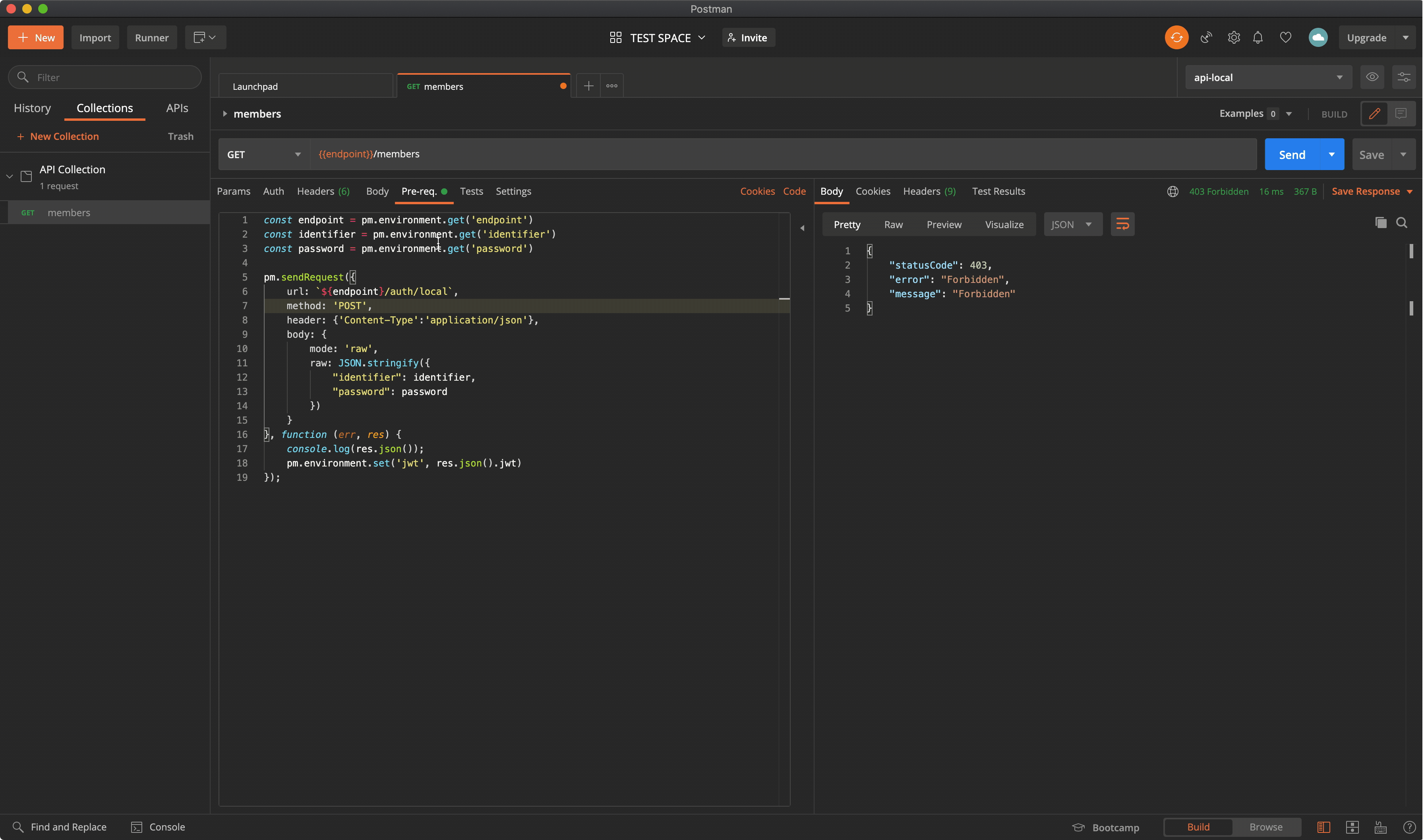The image size is (1424, 840).
Task: Switch to the Launchpad tab
Action: [x=306, y=86]
